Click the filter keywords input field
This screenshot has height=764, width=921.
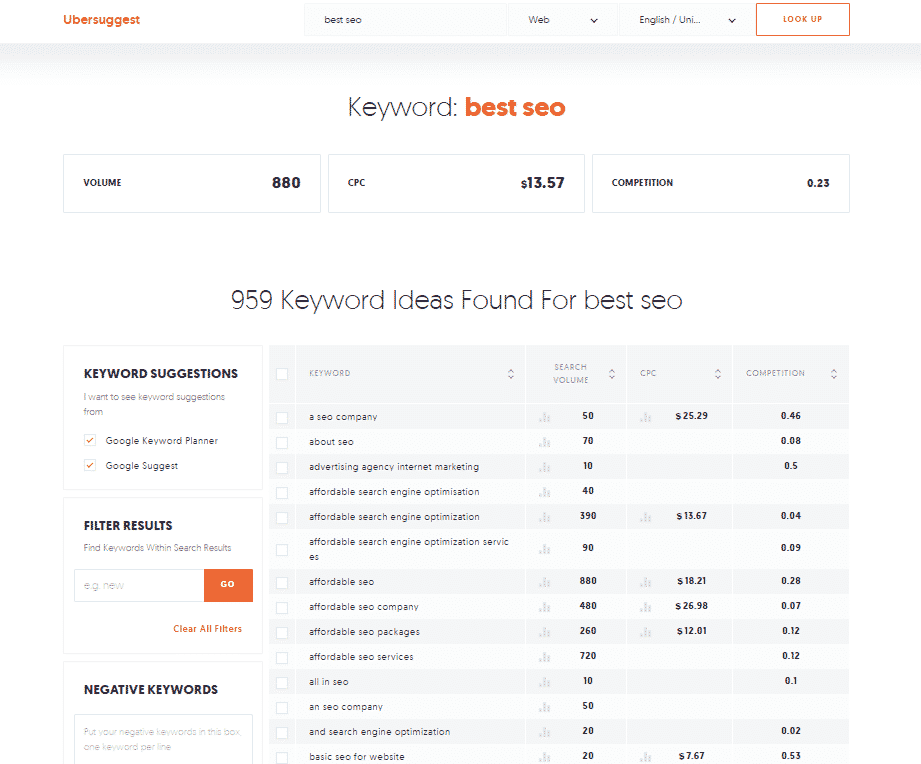coord(138,585)
